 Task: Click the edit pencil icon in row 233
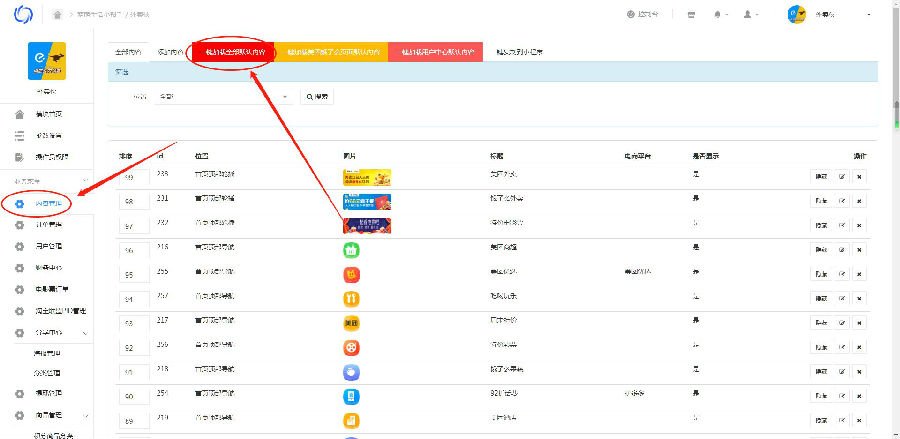(841, 177)
